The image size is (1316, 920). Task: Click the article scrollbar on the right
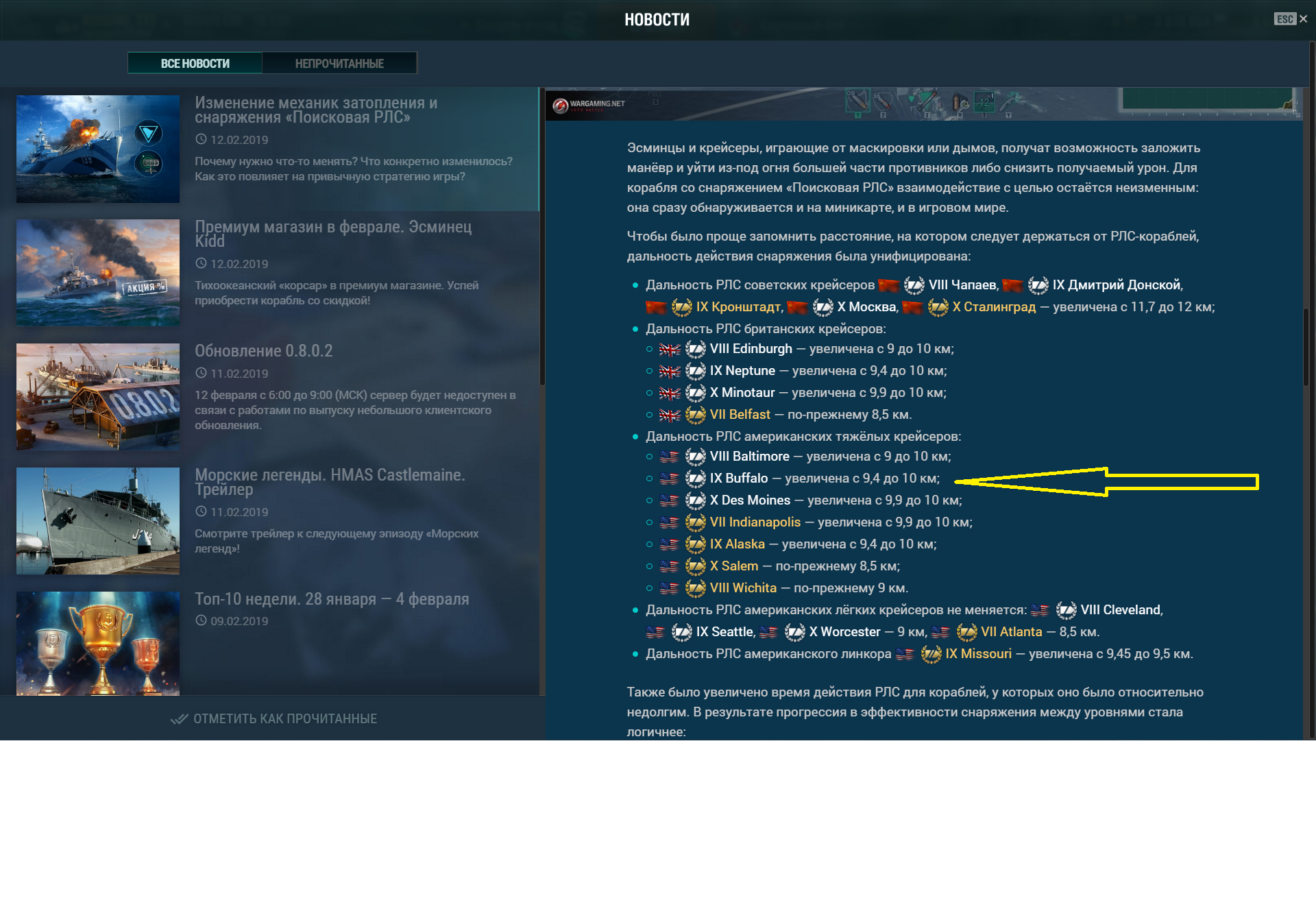(1306, 347)
